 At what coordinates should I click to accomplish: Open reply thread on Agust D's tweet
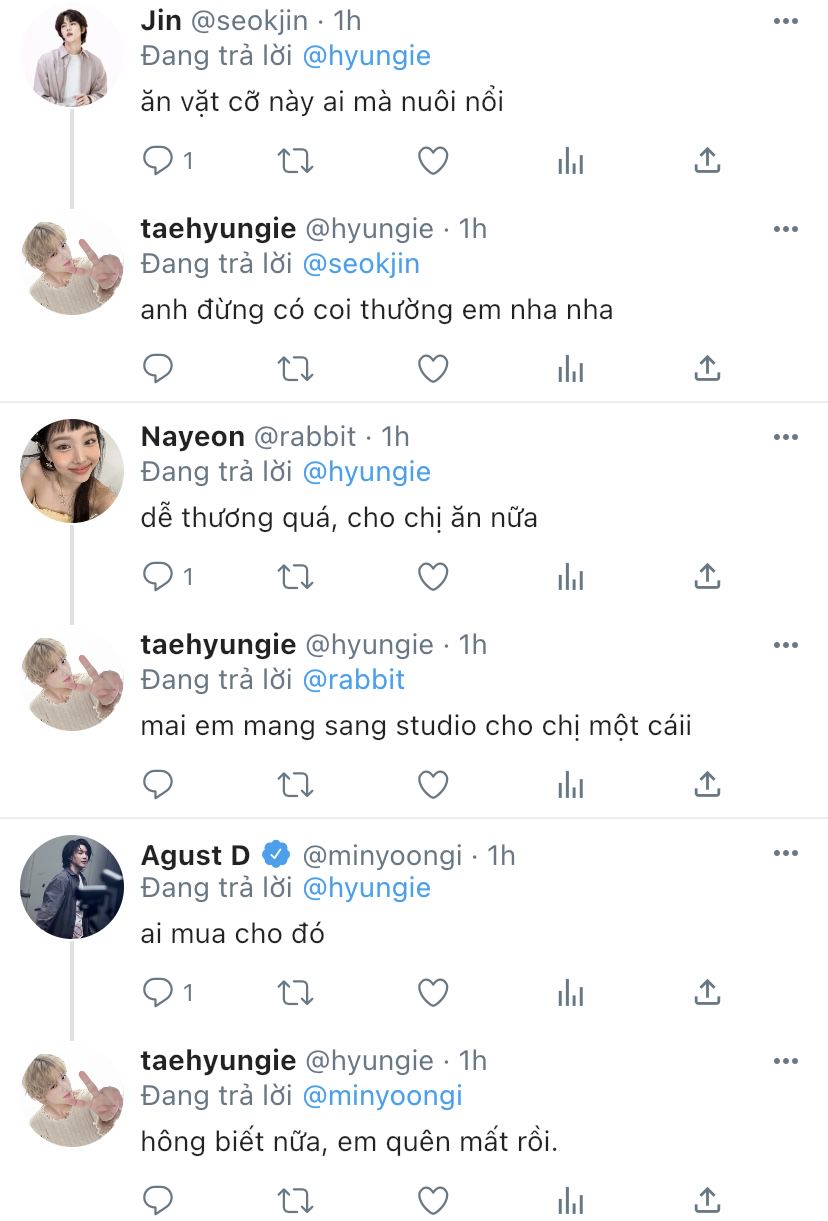168,992
